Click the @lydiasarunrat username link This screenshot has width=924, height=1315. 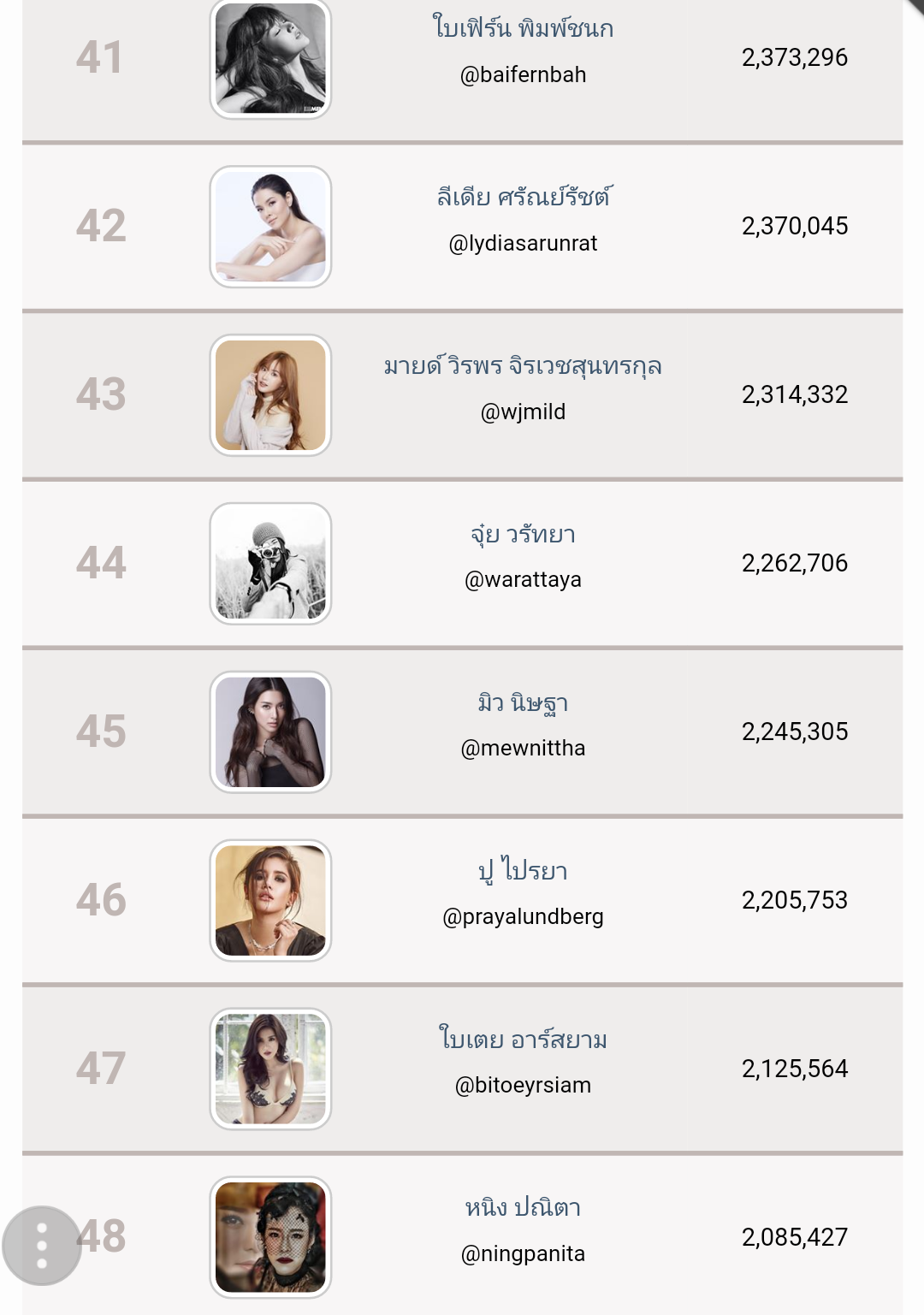pos(523,244)
